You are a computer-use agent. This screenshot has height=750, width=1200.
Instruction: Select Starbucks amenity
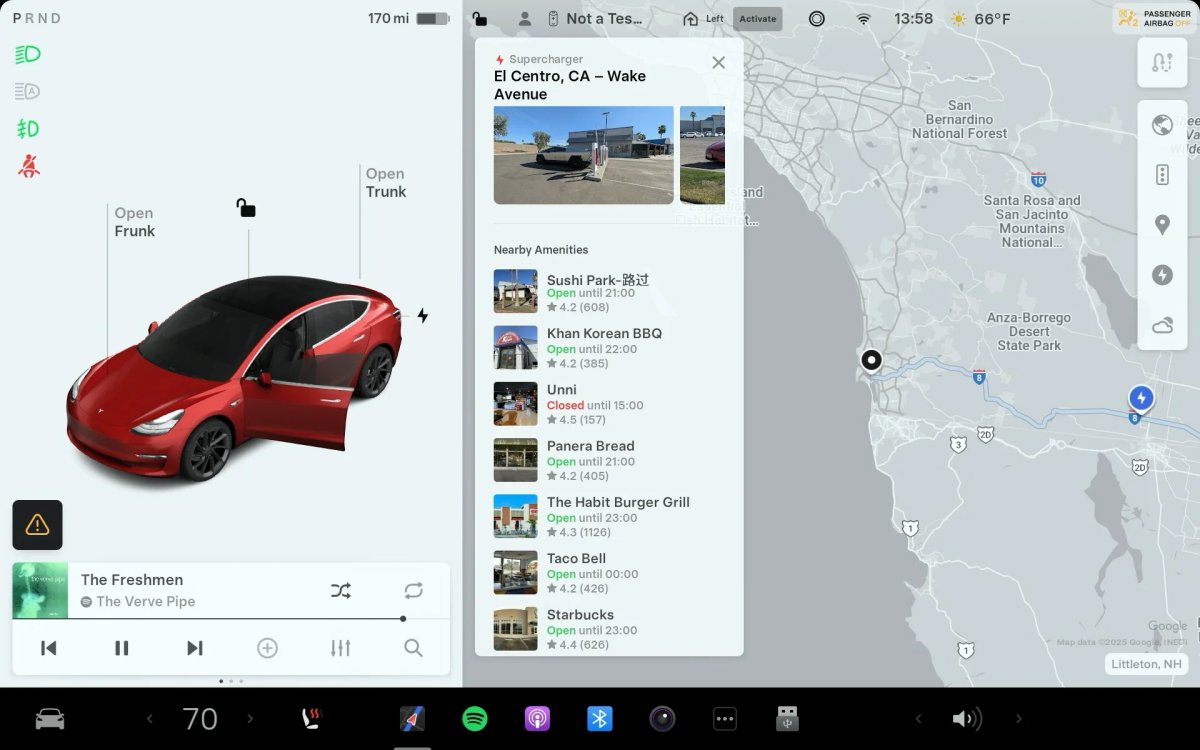pyautogui.click(x=609, y=629)
